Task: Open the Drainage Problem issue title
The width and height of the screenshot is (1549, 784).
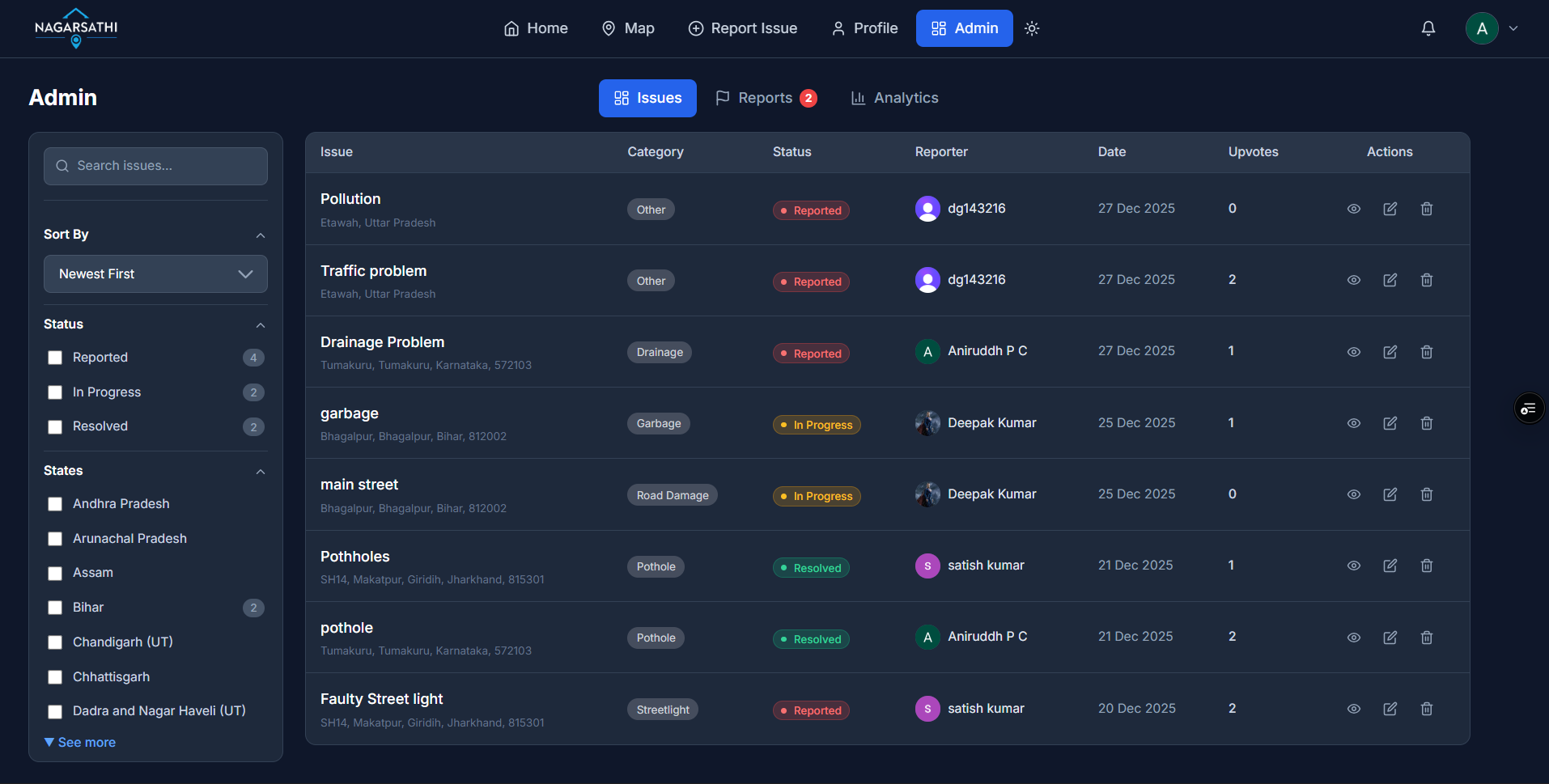Action: click(x=383, y=342)
